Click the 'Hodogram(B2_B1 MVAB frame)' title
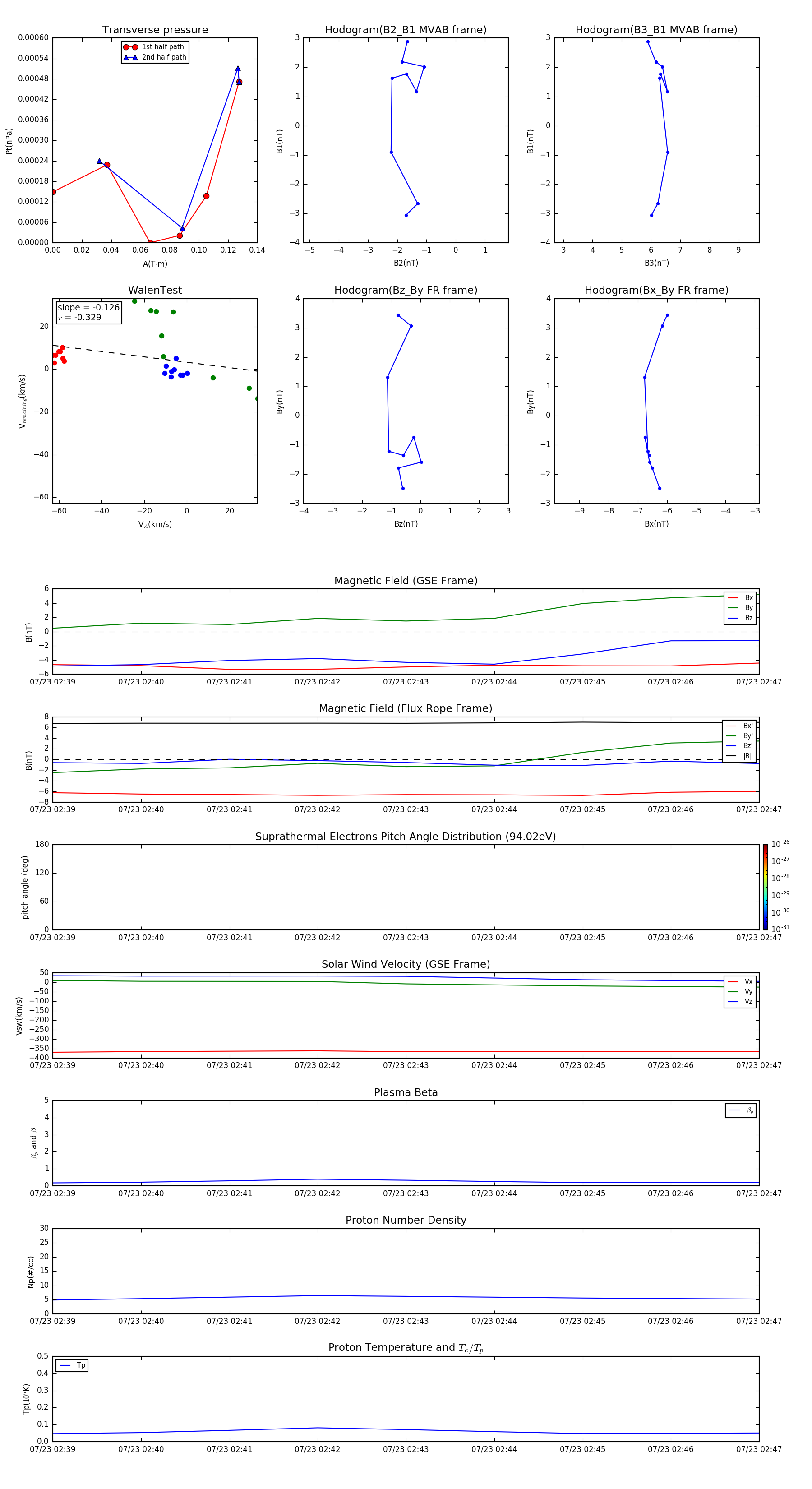This screenshot has height=1489, width=812. (406, 30)
